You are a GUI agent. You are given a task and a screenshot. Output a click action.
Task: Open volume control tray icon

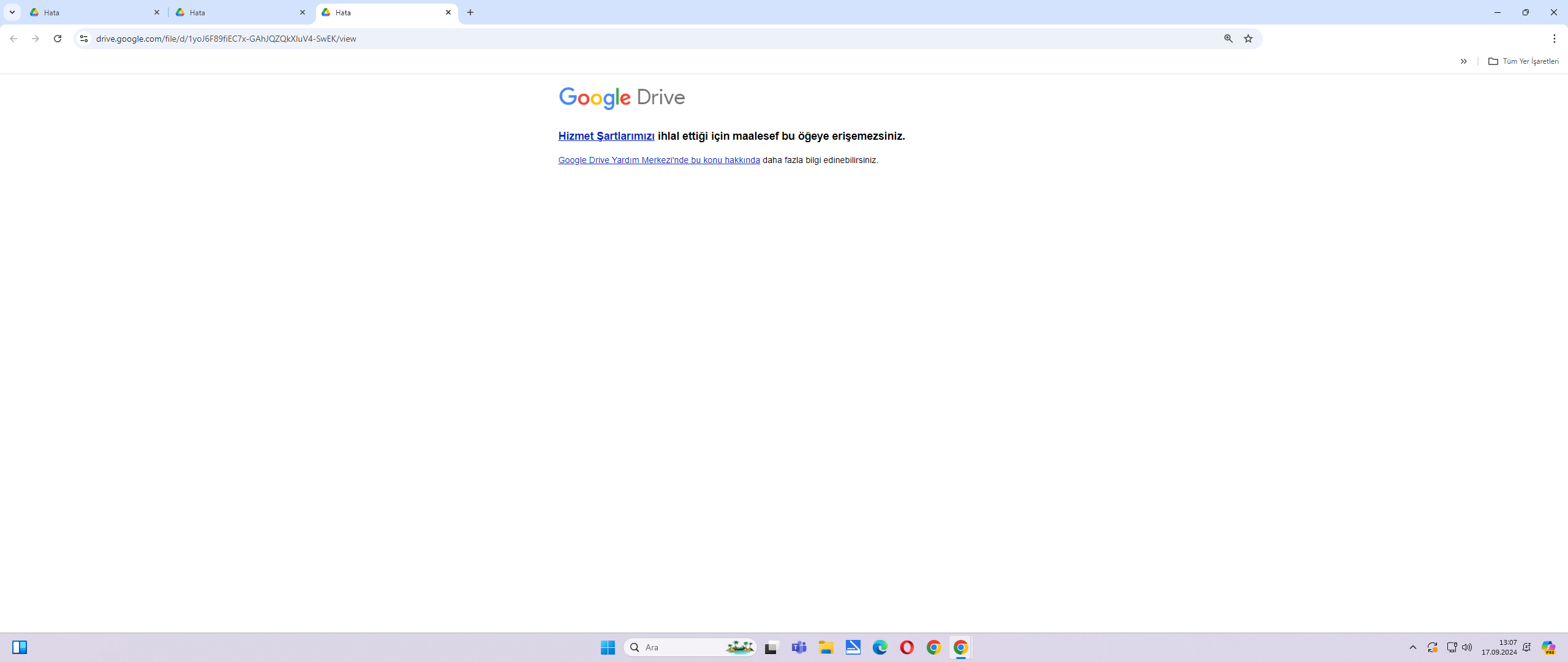[1467, 647]
